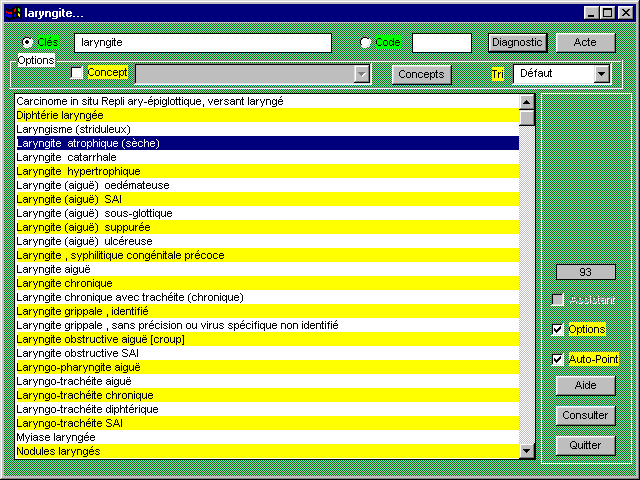This screenshot has width=640, height=480.
Task: Select Laryngite (aiguë) sous-glottique row
Action: click(267, 213)
